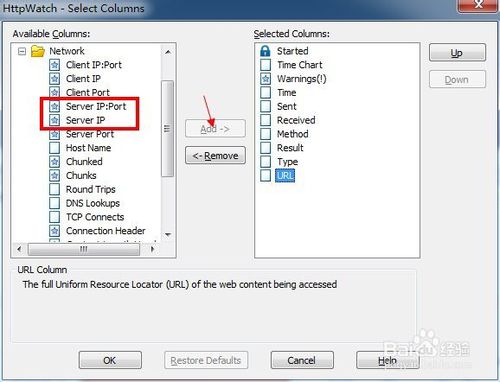Select Chunks column entry
Screen dimensions: 500x382
pyautogui.click(x=81, y=175)
